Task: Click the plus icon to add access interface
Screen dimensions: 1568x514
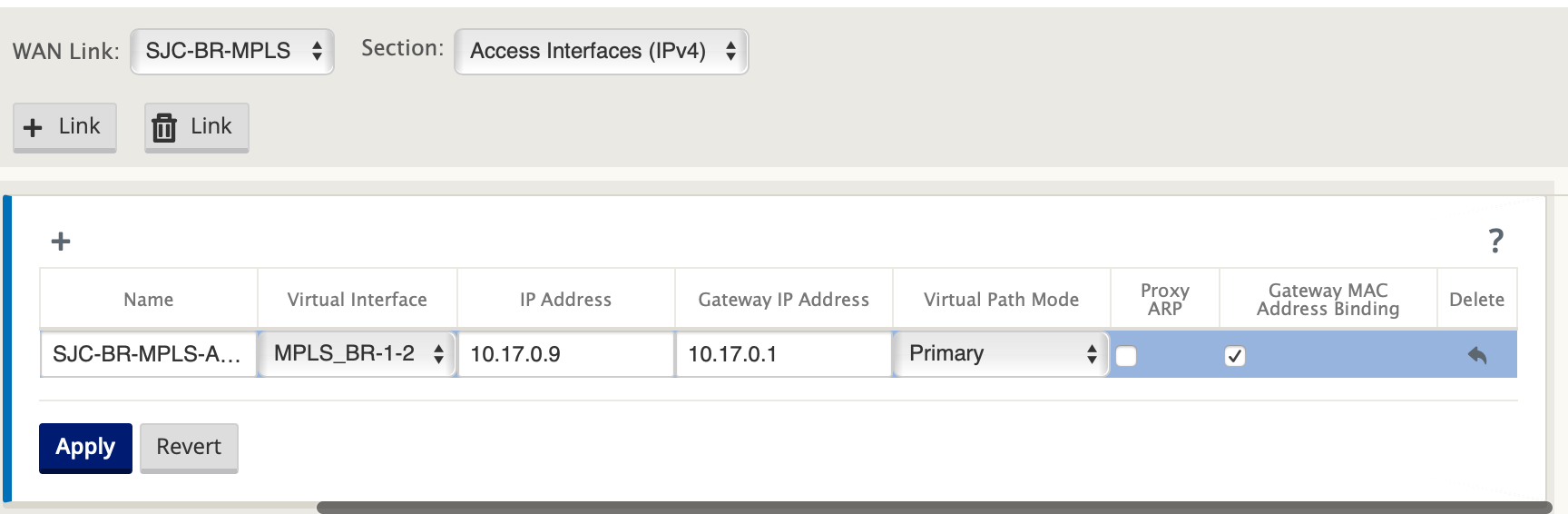Action: (x=61, y=242)
